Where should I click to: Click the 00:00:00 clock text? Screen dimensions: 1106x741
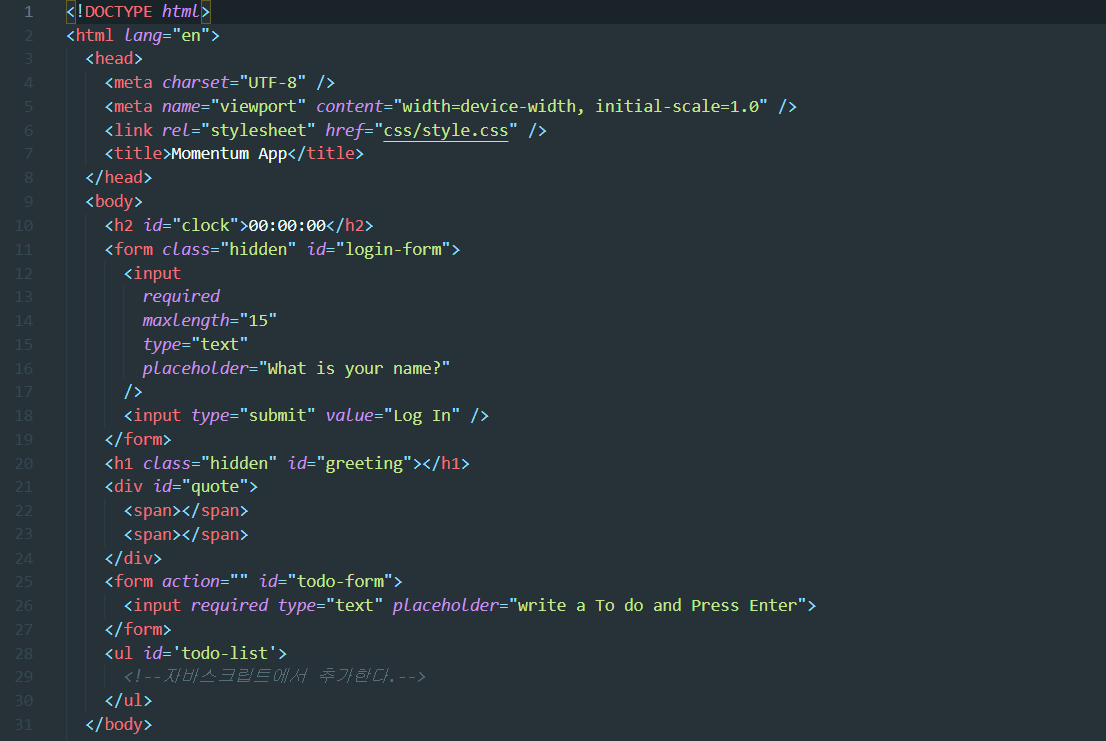[x=287, y=226]
